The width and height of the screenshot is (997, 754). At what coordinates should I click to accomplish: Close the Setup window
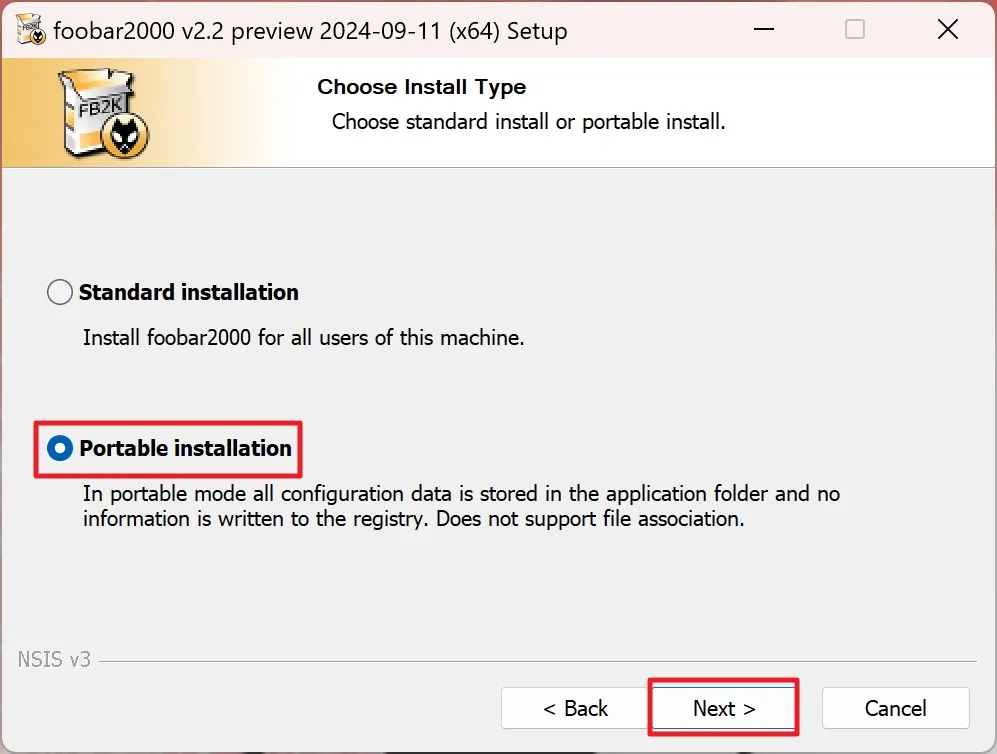[947, 29]
